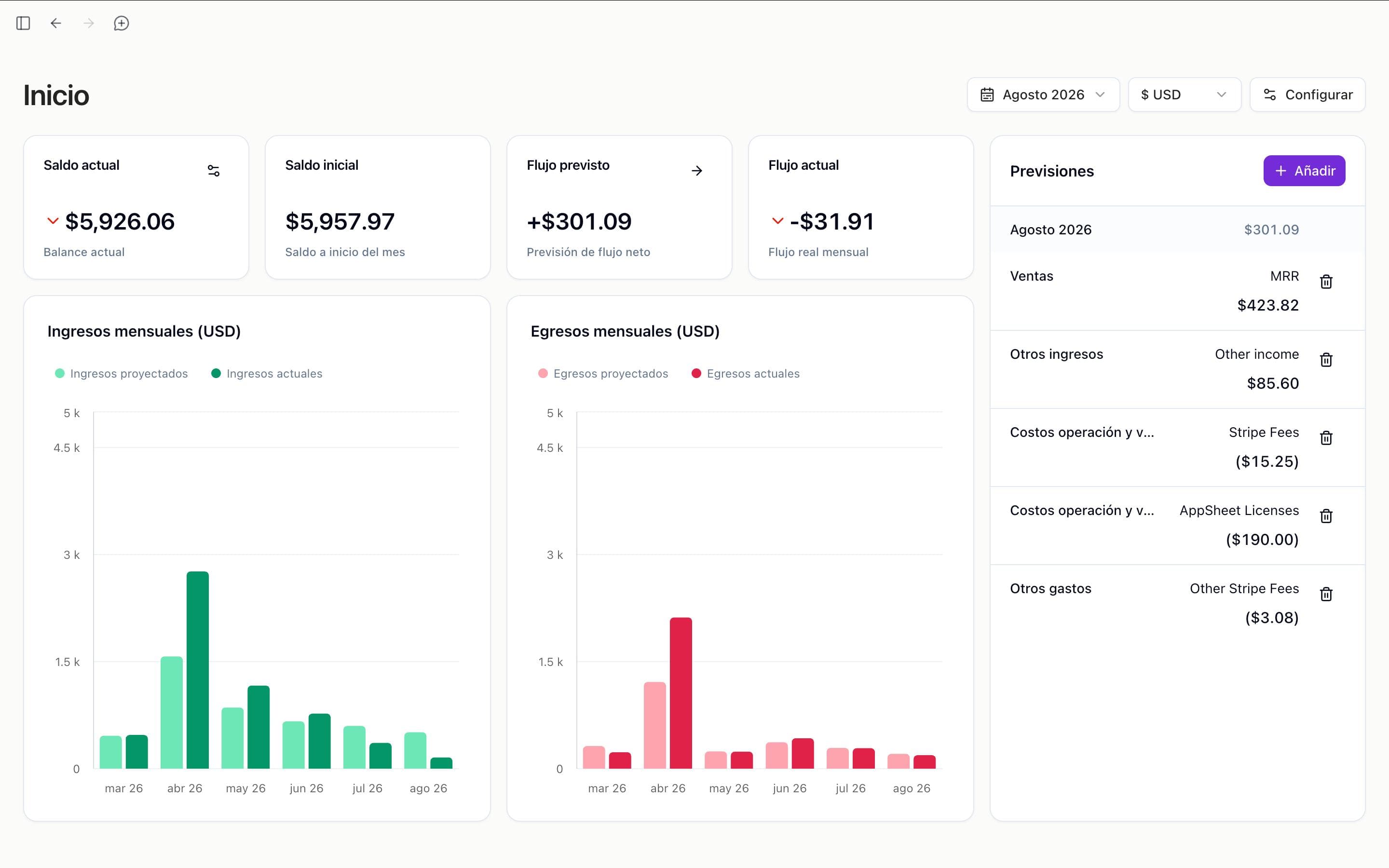1389x868 pixels.
Task: Open new chat bubble plus icon
Action: 121,23
